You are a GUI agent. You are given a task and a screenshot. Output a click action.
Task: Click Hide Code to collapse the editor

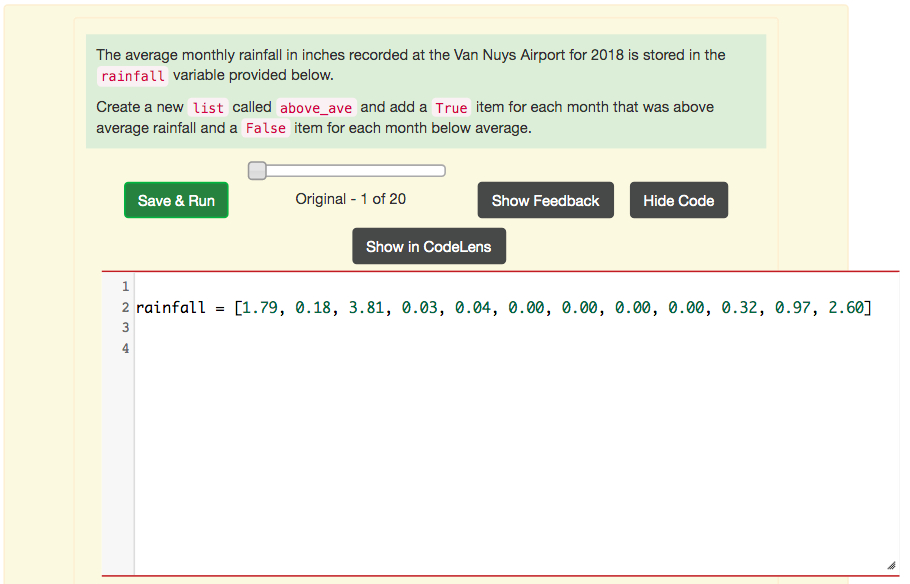coord(678,200)
